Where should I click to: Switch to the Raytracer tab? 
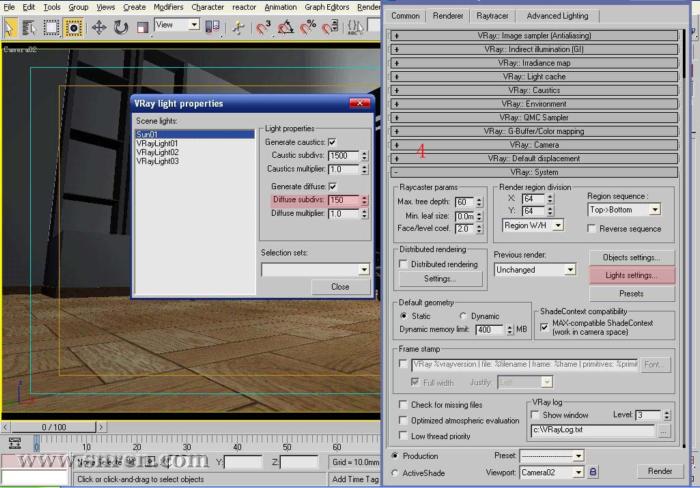point(493,16)
